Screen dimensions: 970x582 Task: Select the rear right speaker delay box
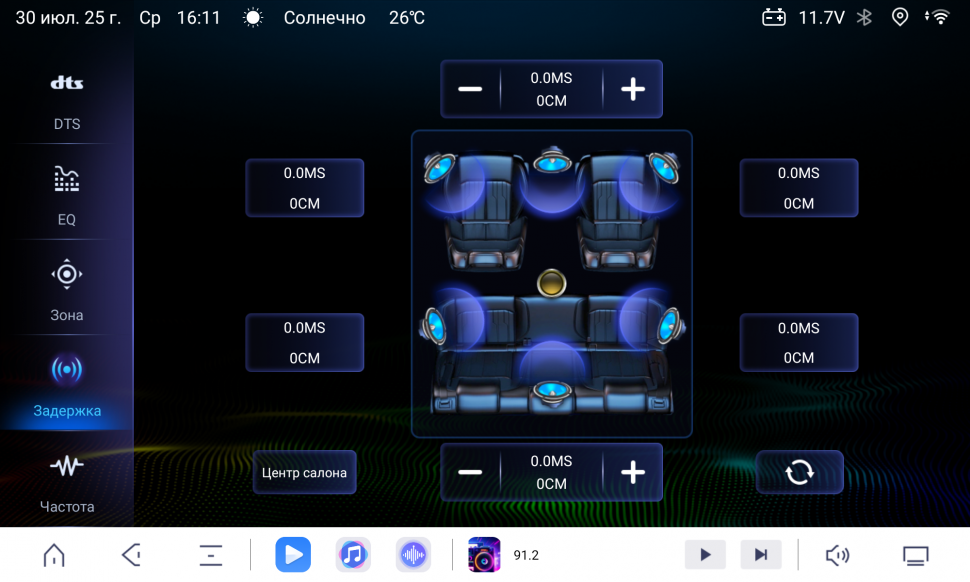(798, 342)
